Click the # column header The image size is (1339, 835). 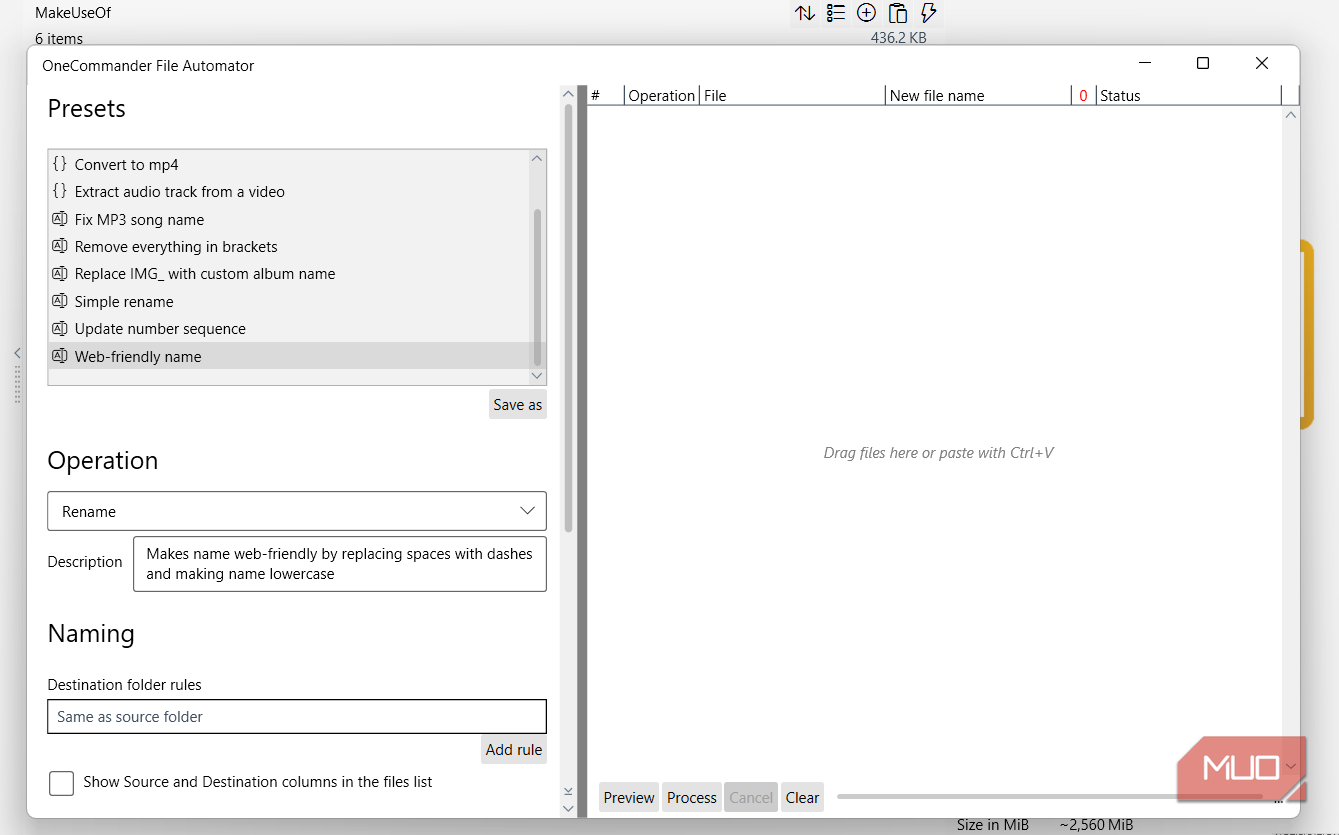605,95
